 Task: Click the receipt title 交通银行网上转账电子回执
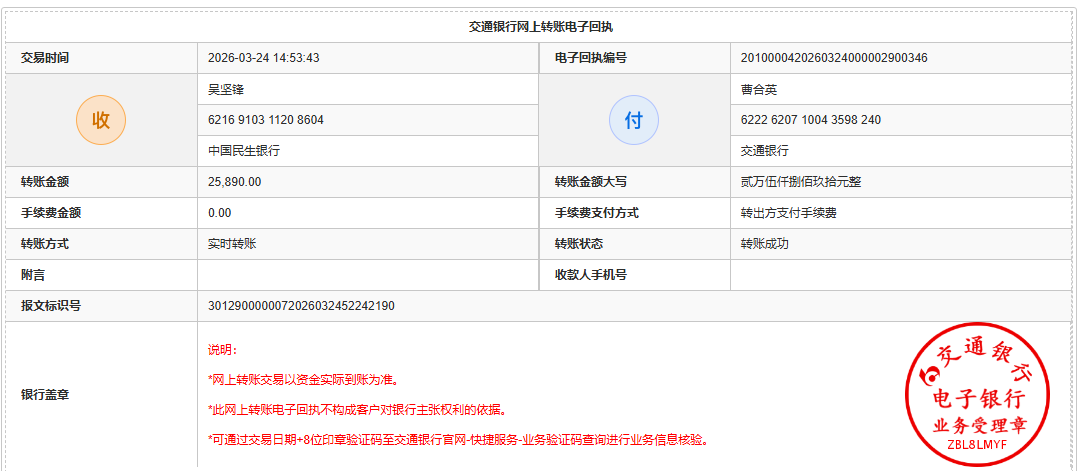click(x=541, y=27)
